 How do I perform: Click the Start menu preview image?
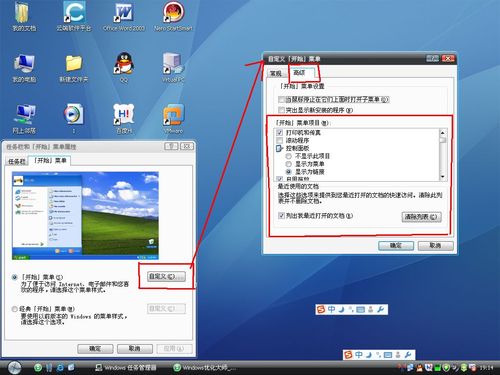coord(85,216)
